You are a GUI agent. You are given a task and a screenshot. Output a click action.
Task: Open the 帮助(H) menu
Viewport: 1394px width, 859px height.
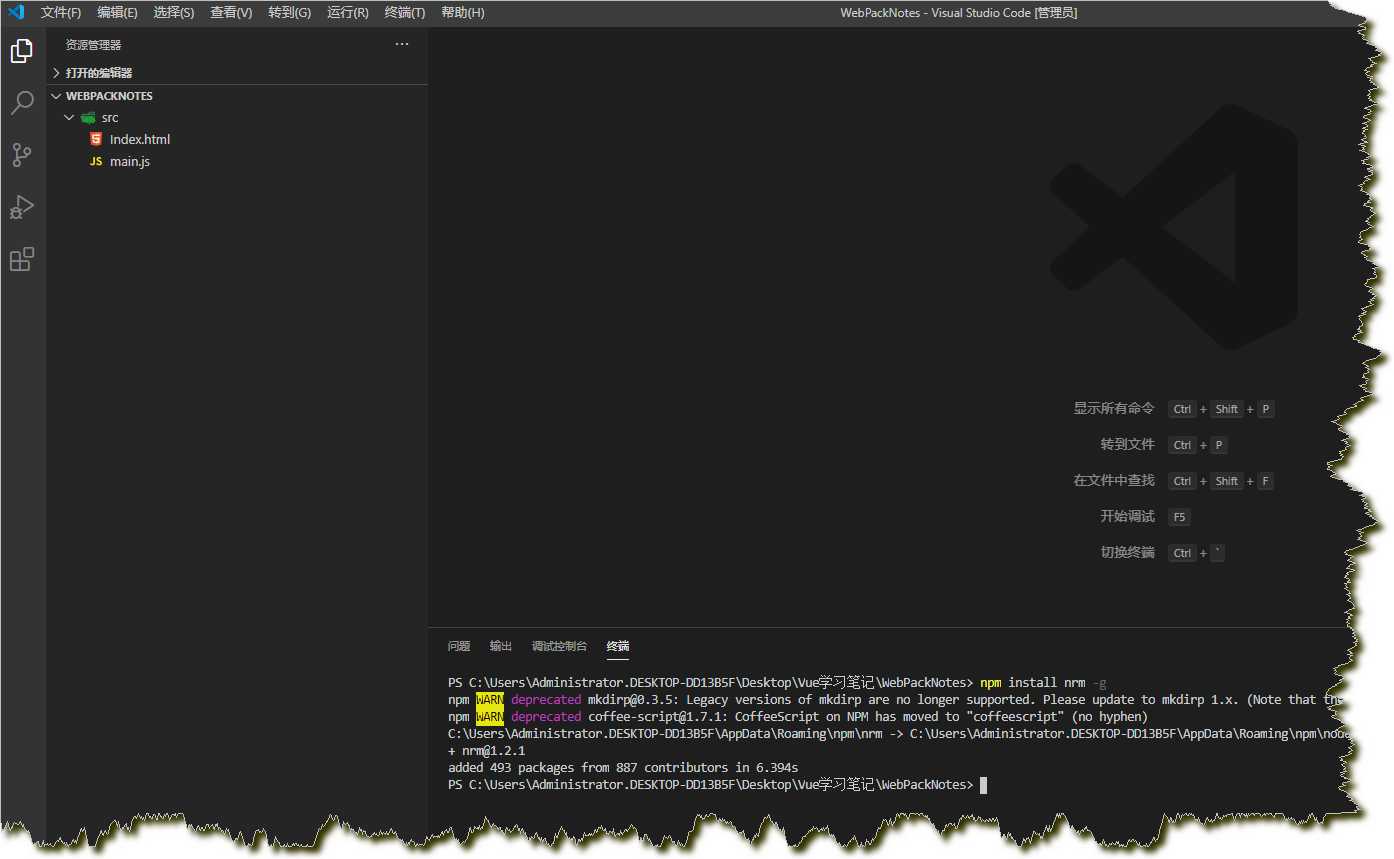tap(463, 13)
